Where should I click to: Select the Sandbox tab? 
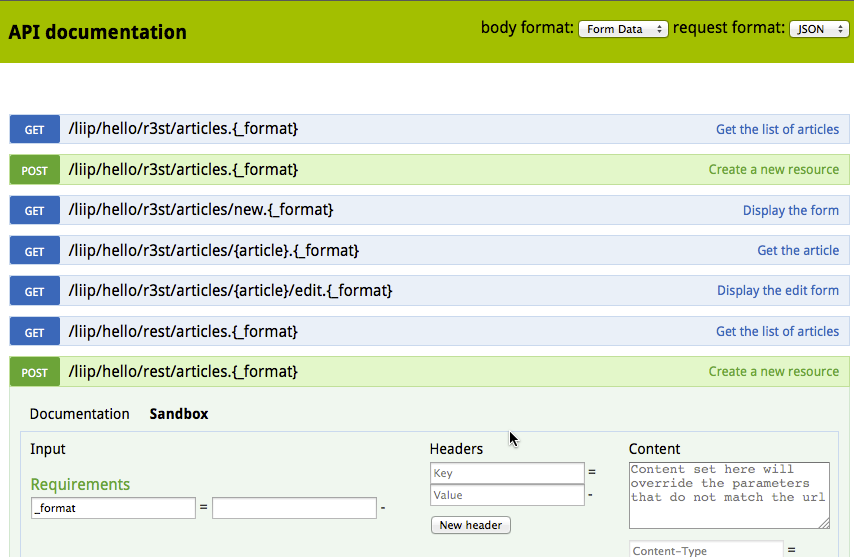[x=179, y=414]
